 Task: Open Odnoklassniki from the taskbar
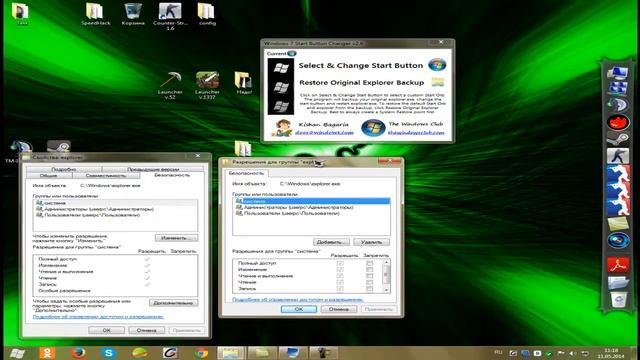(47, 353)
